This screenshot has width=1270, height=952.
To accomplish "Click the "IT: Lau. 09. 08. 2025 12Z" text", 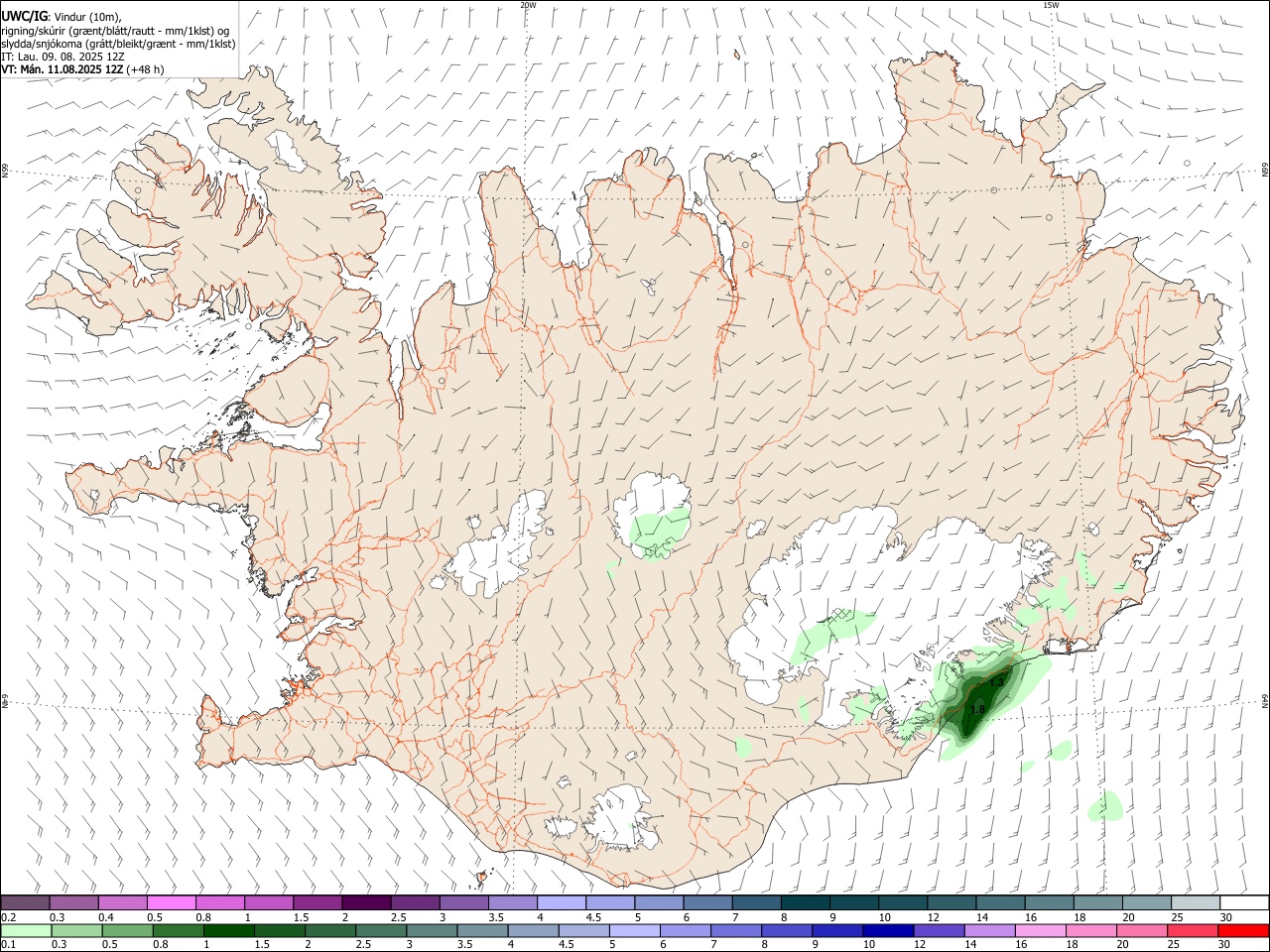I will tap(63, 57).
